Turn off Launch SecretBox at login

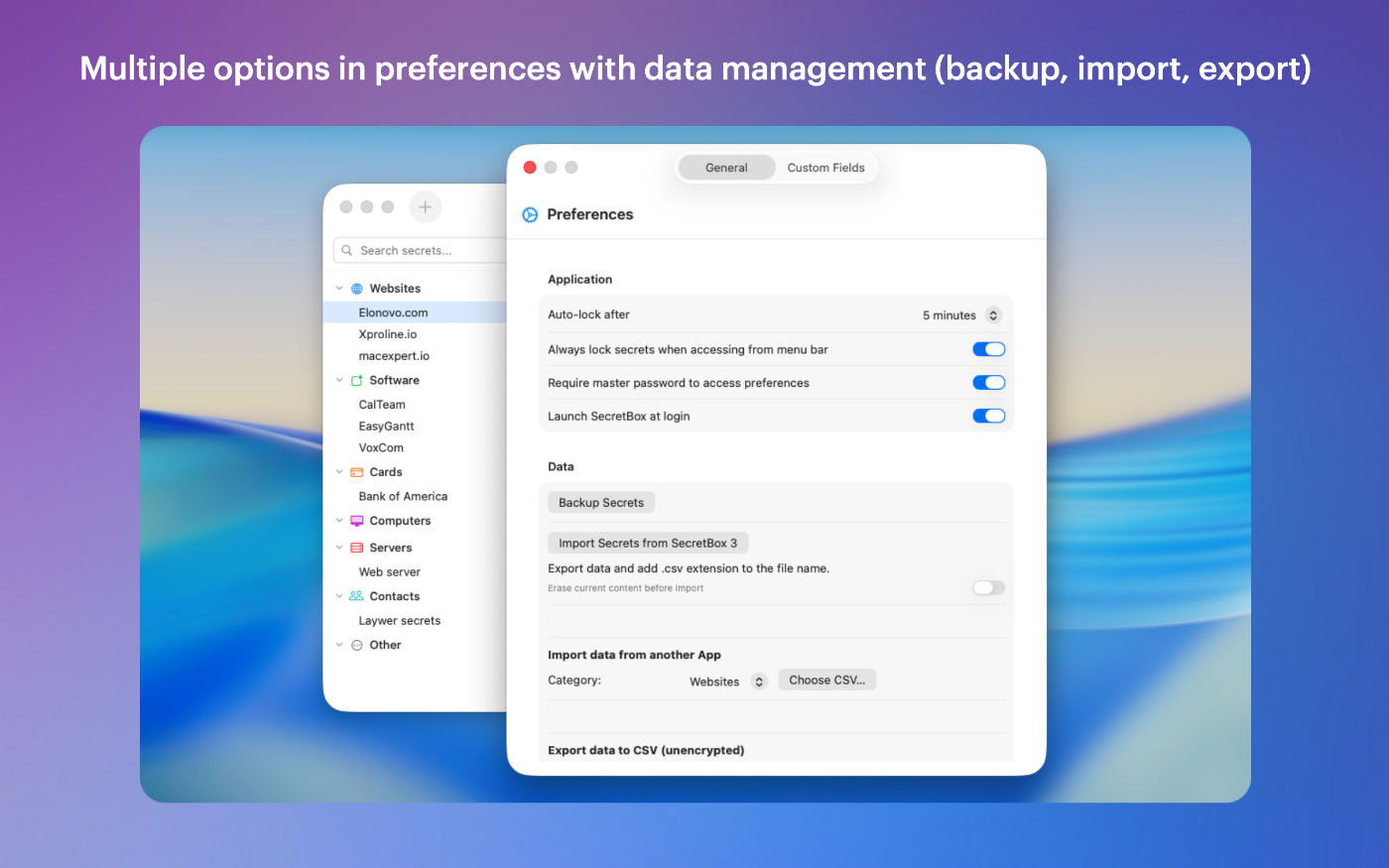tap(988, 417)
